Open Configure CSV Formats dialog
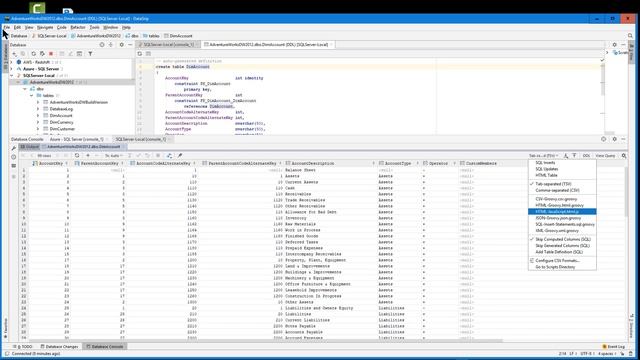Image resolution: width=640 pixels, height=360 pixels. [x=562, y=260]
